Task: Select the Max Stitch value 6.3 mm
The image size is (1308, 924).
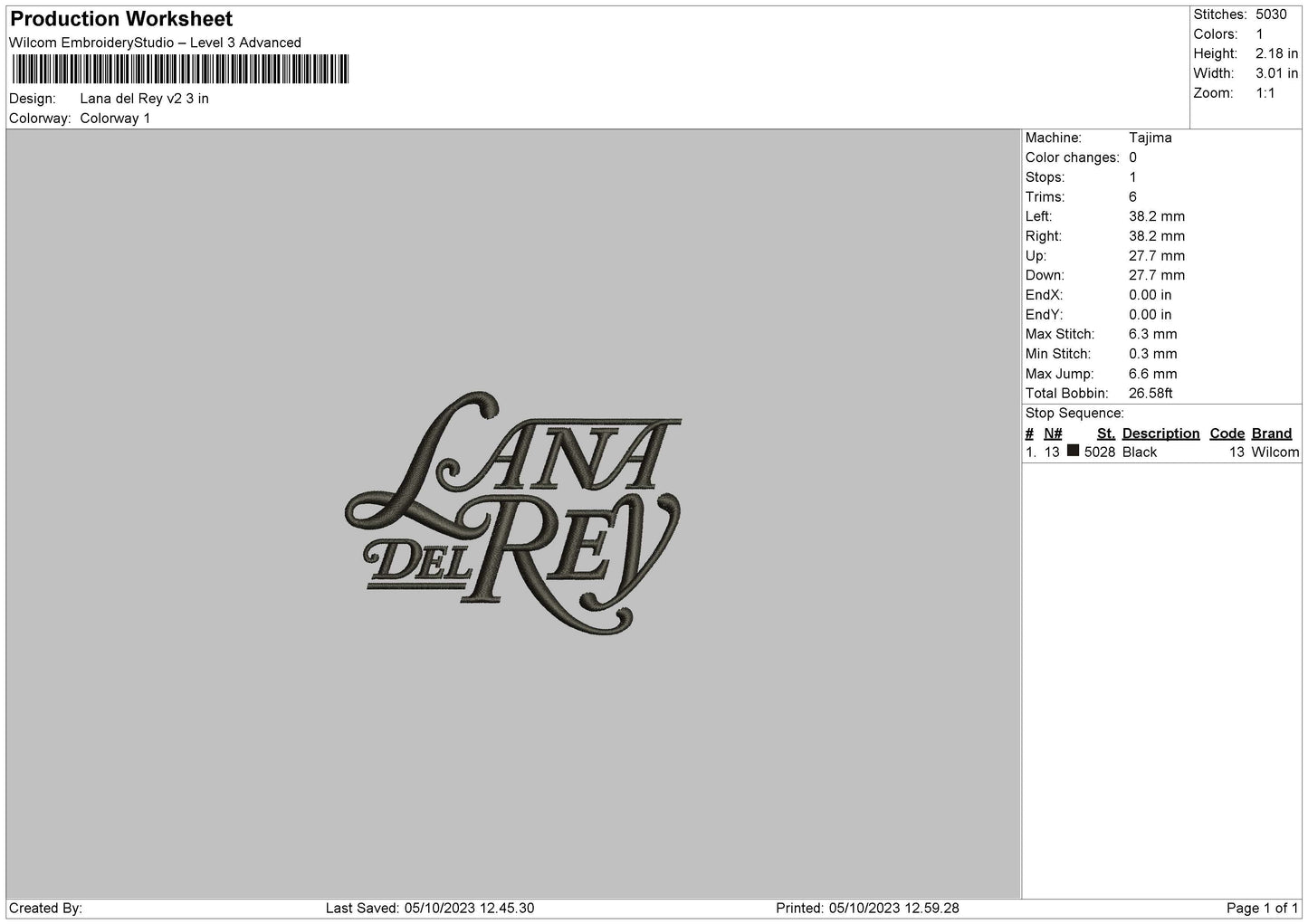Action: (1152, 334)
